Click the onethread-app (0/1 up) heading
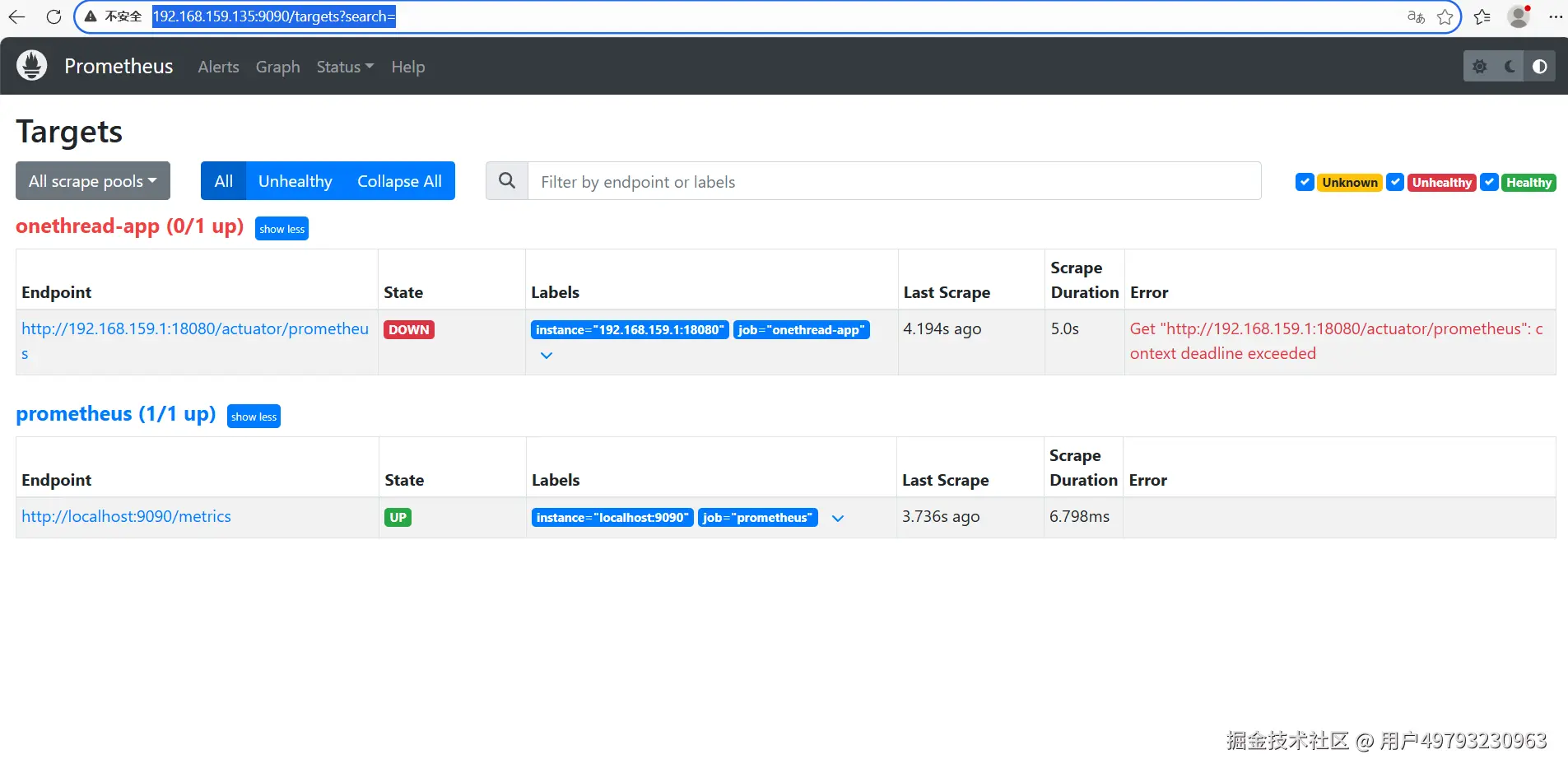Image resolution: width=1568 pixels, height=773 pixels. coord(130,226)
